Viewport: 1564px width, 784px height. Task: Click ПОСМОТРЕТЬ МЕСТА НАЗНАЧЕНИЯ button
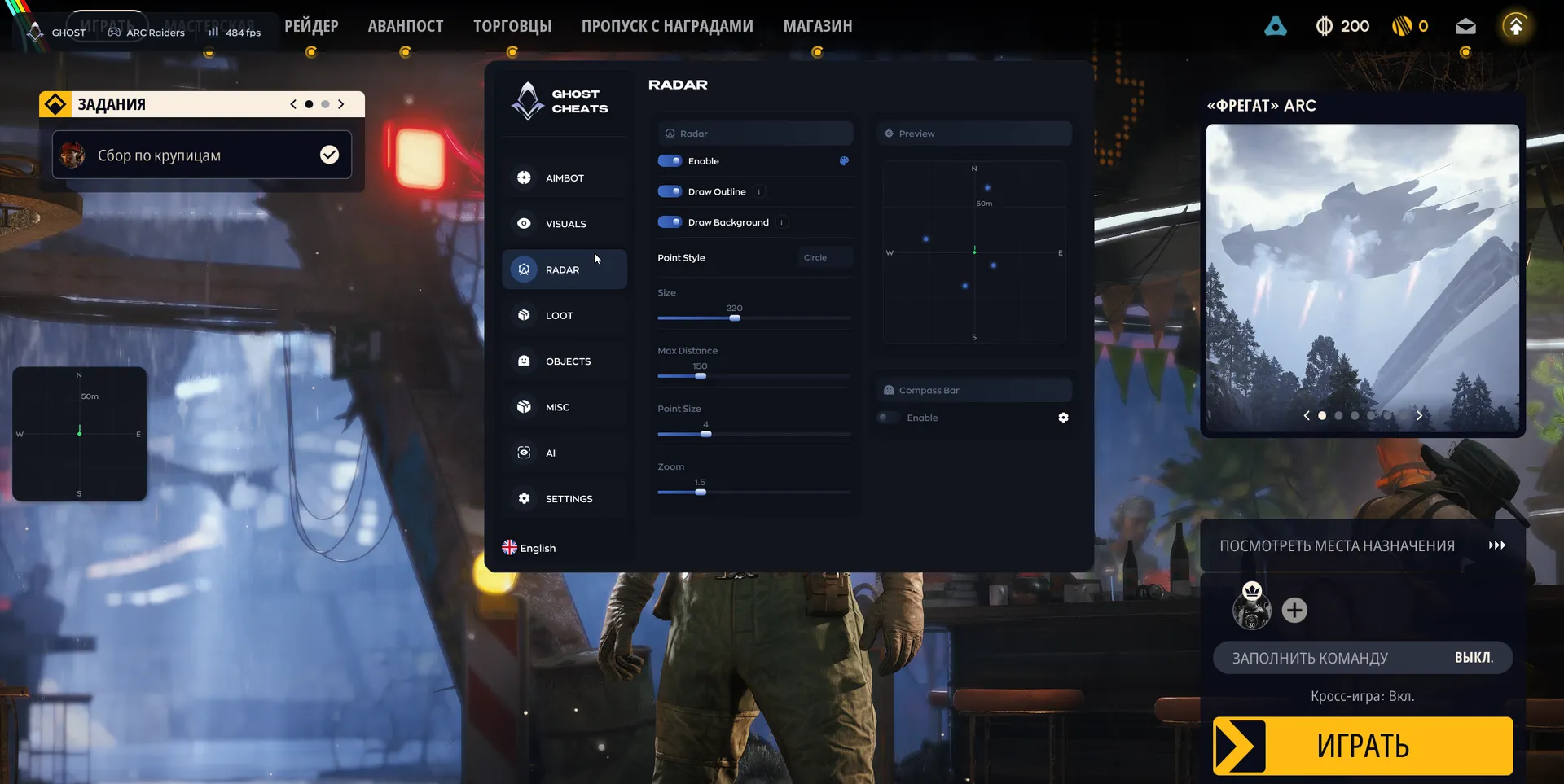click(x=1362, y=545)
